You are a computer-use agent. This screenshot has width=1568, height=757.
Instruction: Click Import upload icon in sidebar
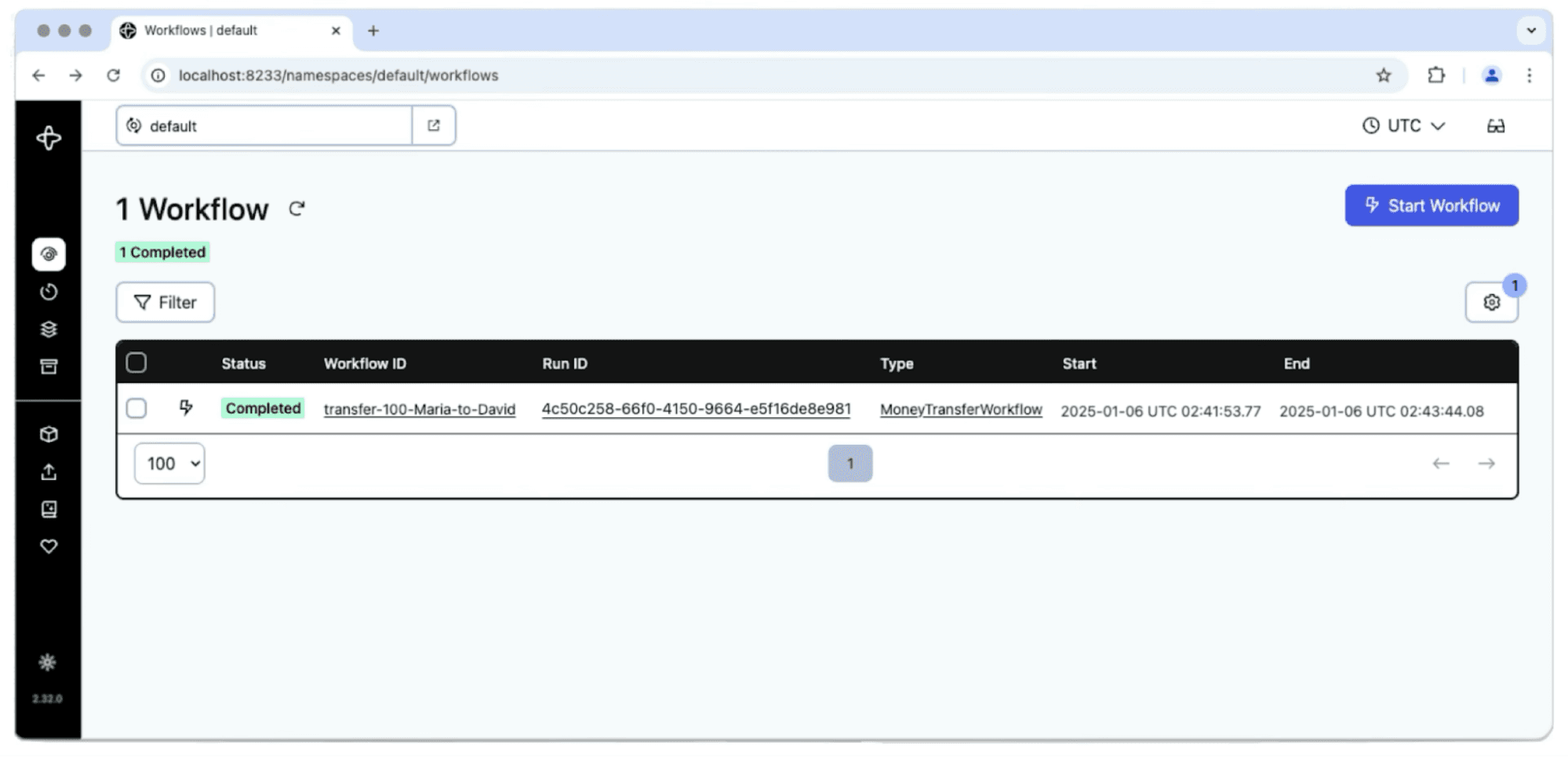pos(49,471)
